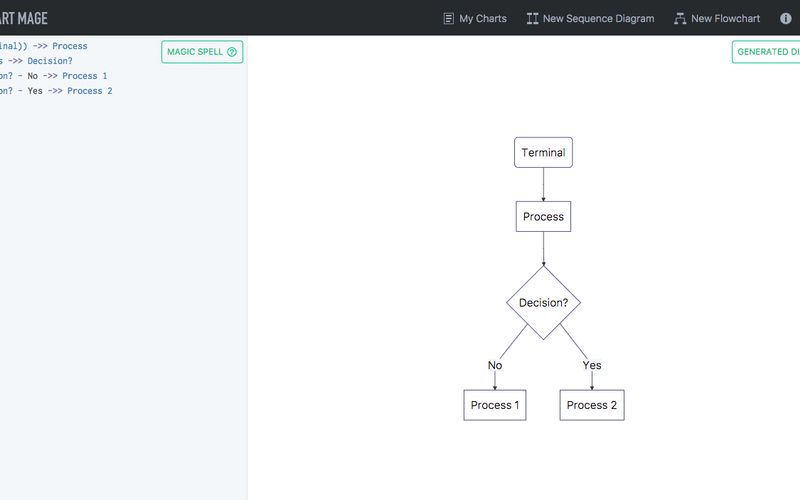This screenshot has width=800, height=500.
Task: Click the Decision? diamond node
Action: (x=543, y=303)
